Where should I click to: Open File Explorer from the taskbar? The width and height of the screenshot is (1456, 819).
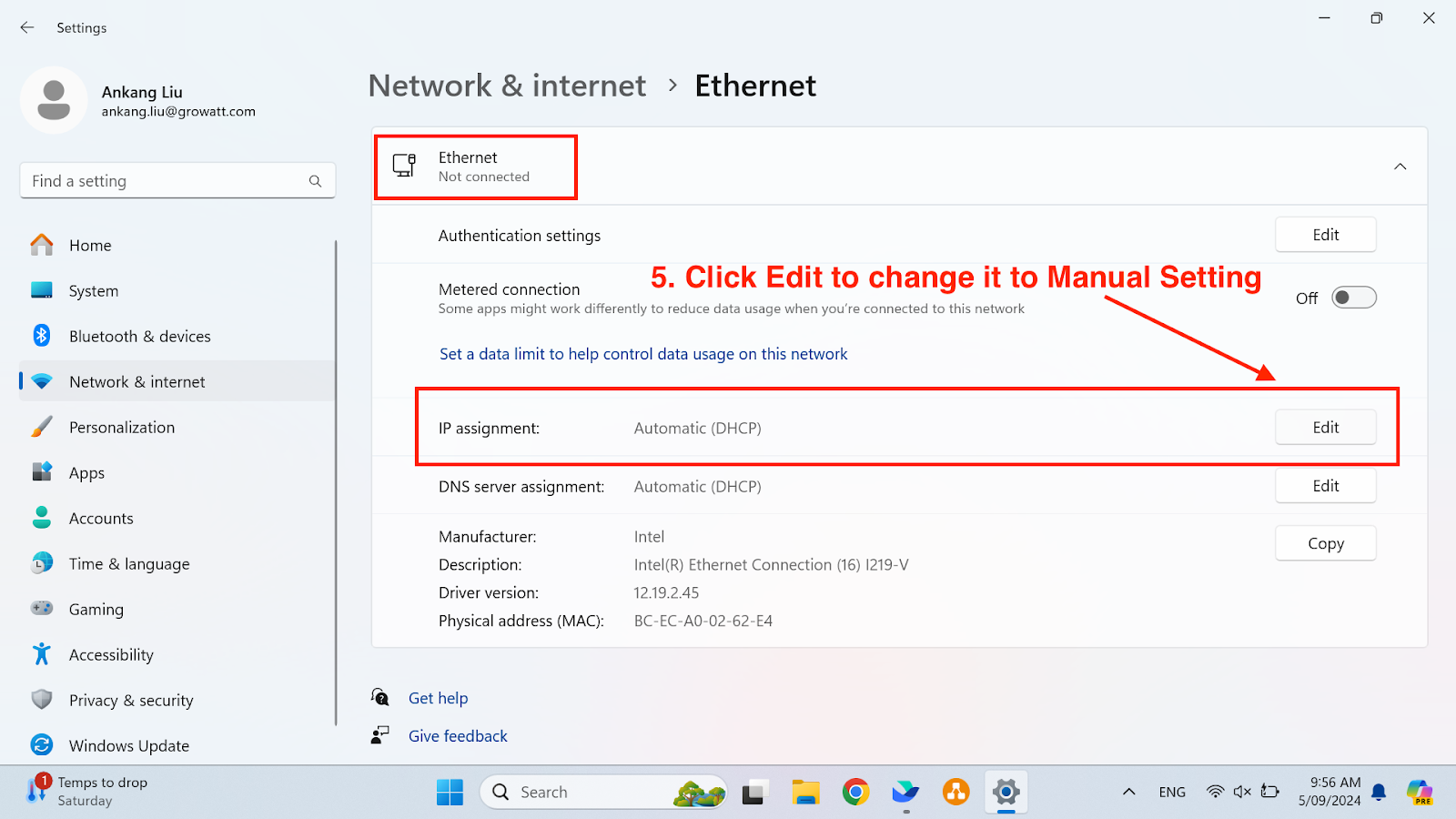coord(805,793)
